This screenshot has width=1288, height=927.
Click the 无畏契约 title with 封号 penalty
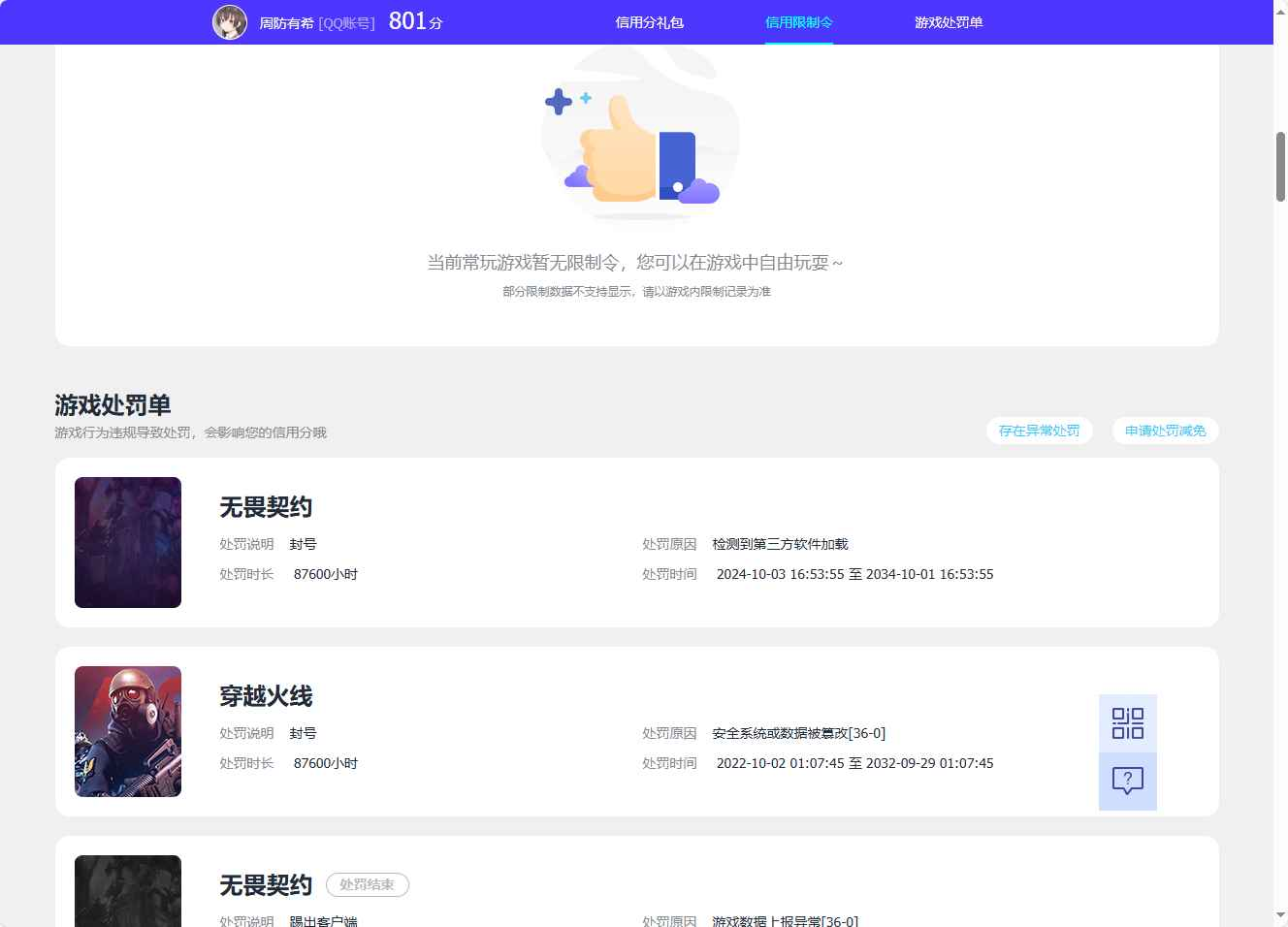pyautogui.click(x=266, y=507)
